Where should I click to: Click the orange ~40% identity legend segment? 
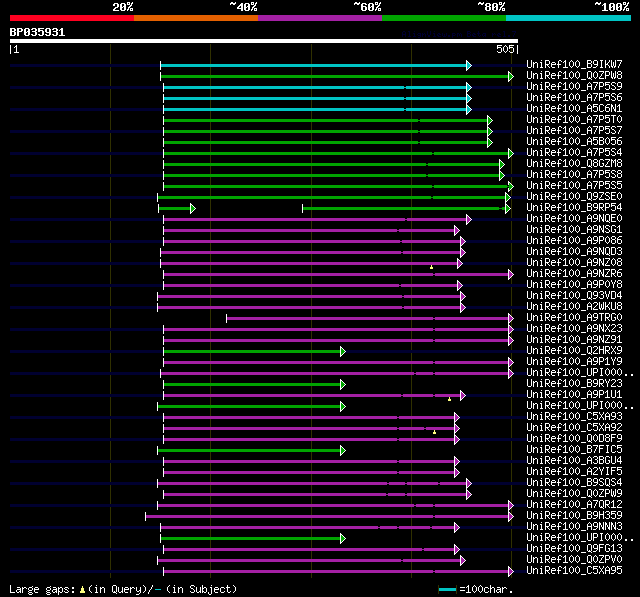196,18
